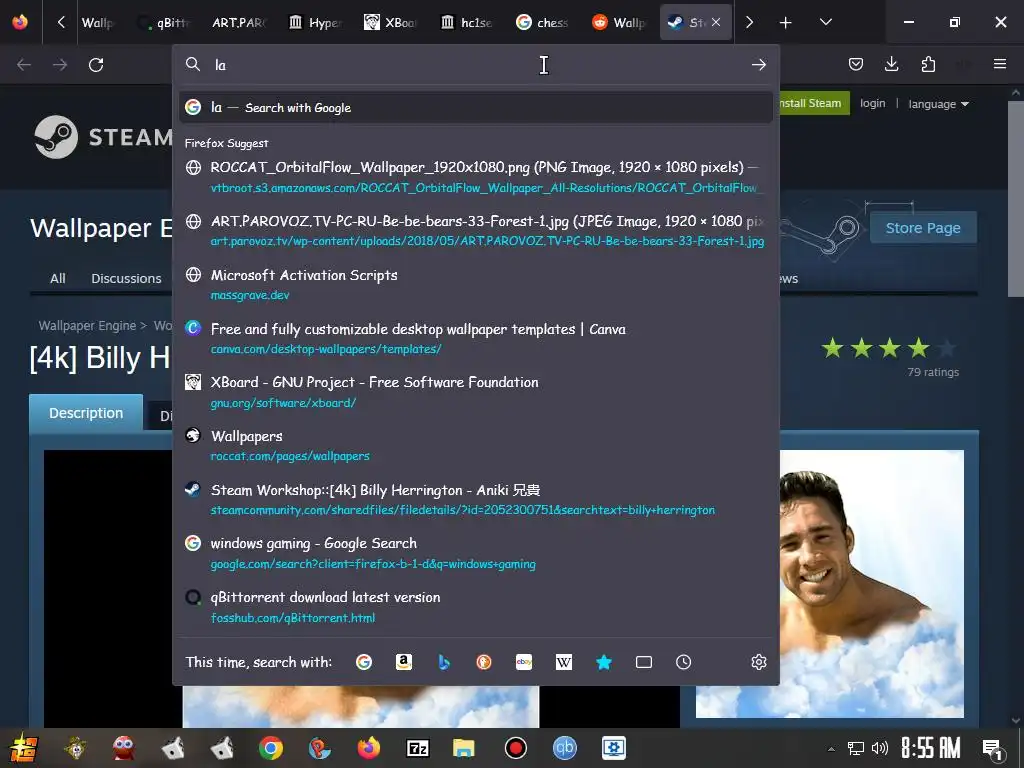
Task: Go forward one page
Action: click(60, 65)
